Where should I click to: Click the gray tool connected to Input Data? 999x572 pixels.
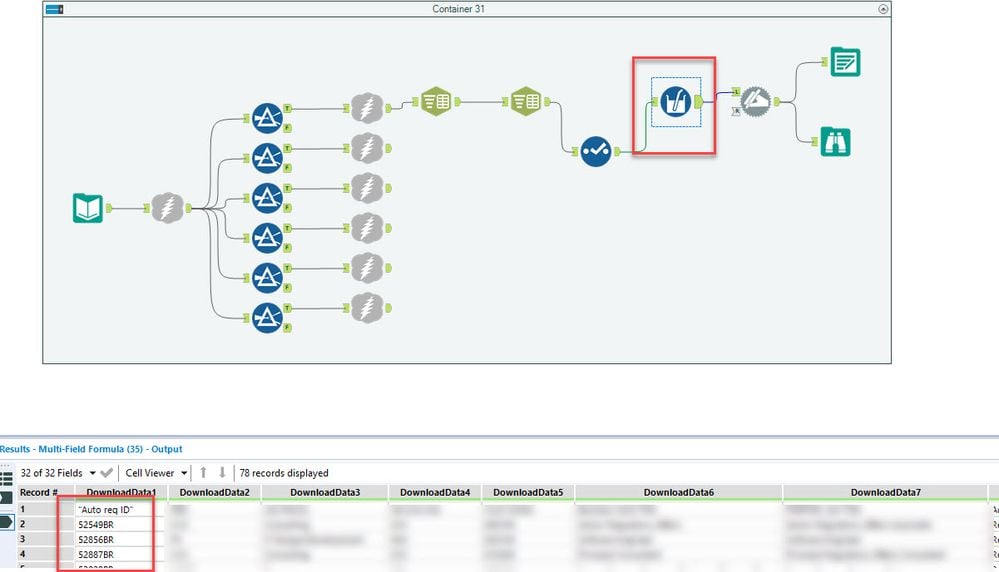[x=168, y=208]
